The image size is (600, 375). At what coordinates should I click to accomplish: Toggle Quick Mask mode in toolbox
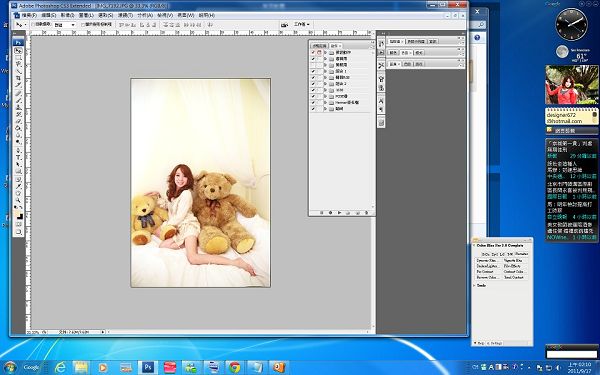tap(18, 225)
